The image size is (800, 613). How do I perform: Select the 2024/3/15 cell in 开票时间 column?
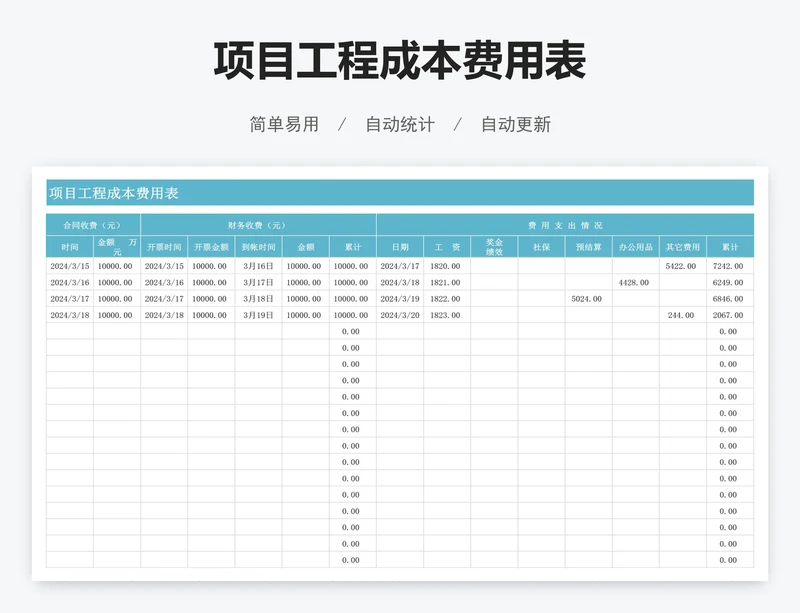[164, 266]
